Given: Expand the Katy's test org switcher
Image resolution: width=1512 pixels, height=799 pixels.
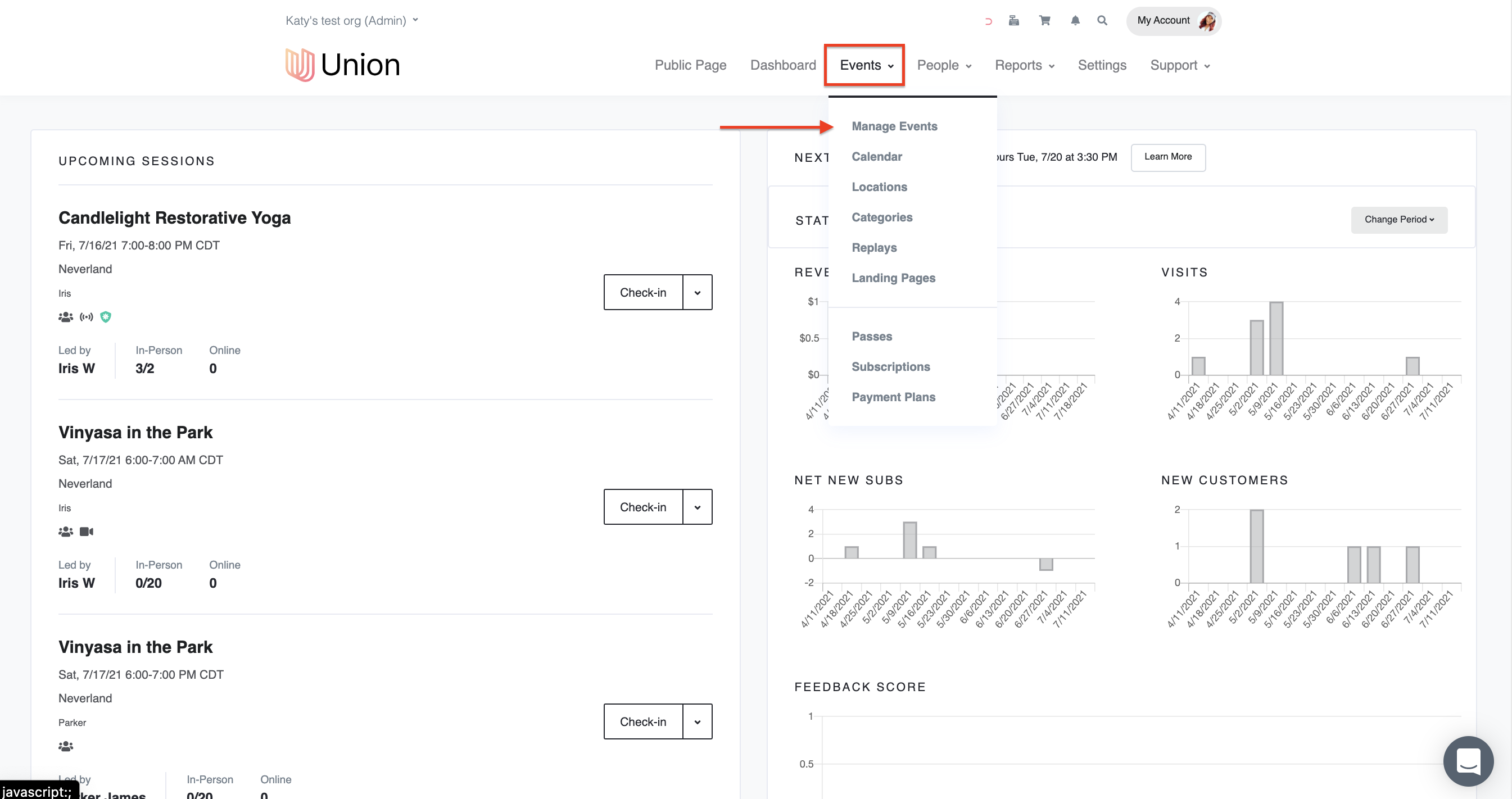Looking at the screenshot, I should pyautogui.click(x=352, y=21).
